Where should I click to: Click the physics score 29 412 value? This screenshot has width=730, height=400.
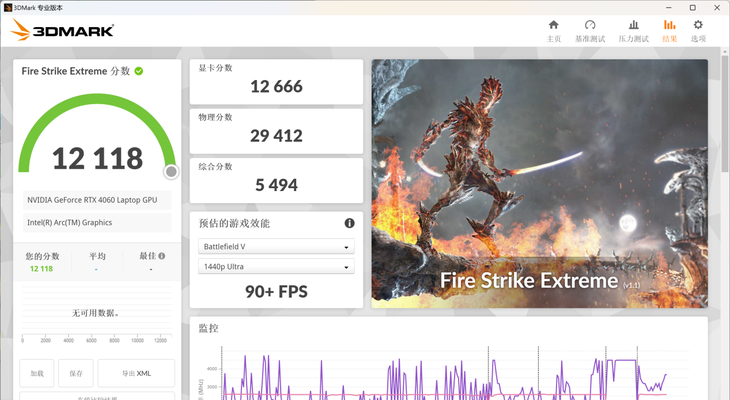pos(277,136)
